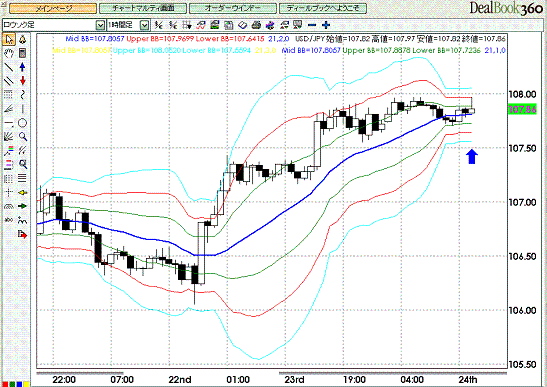Click the red arrow export icon
Screen dimensions: 547x387
coord(23,234)
